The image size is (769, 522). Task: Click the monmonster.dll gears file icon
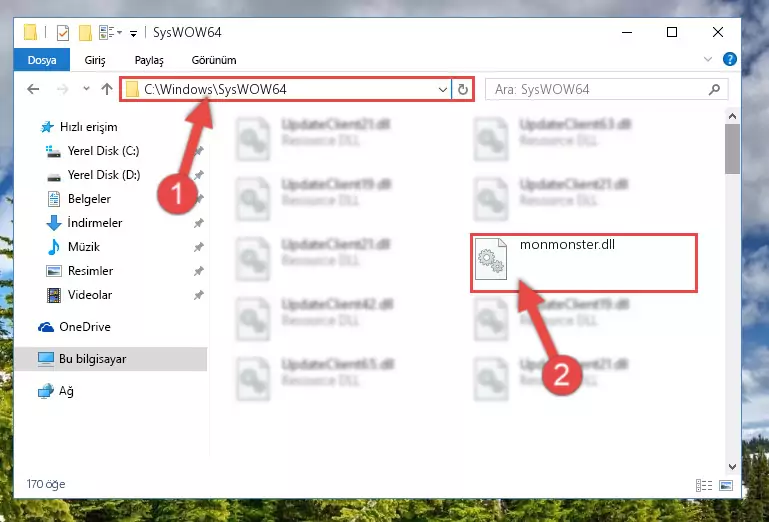click(490, 259)
